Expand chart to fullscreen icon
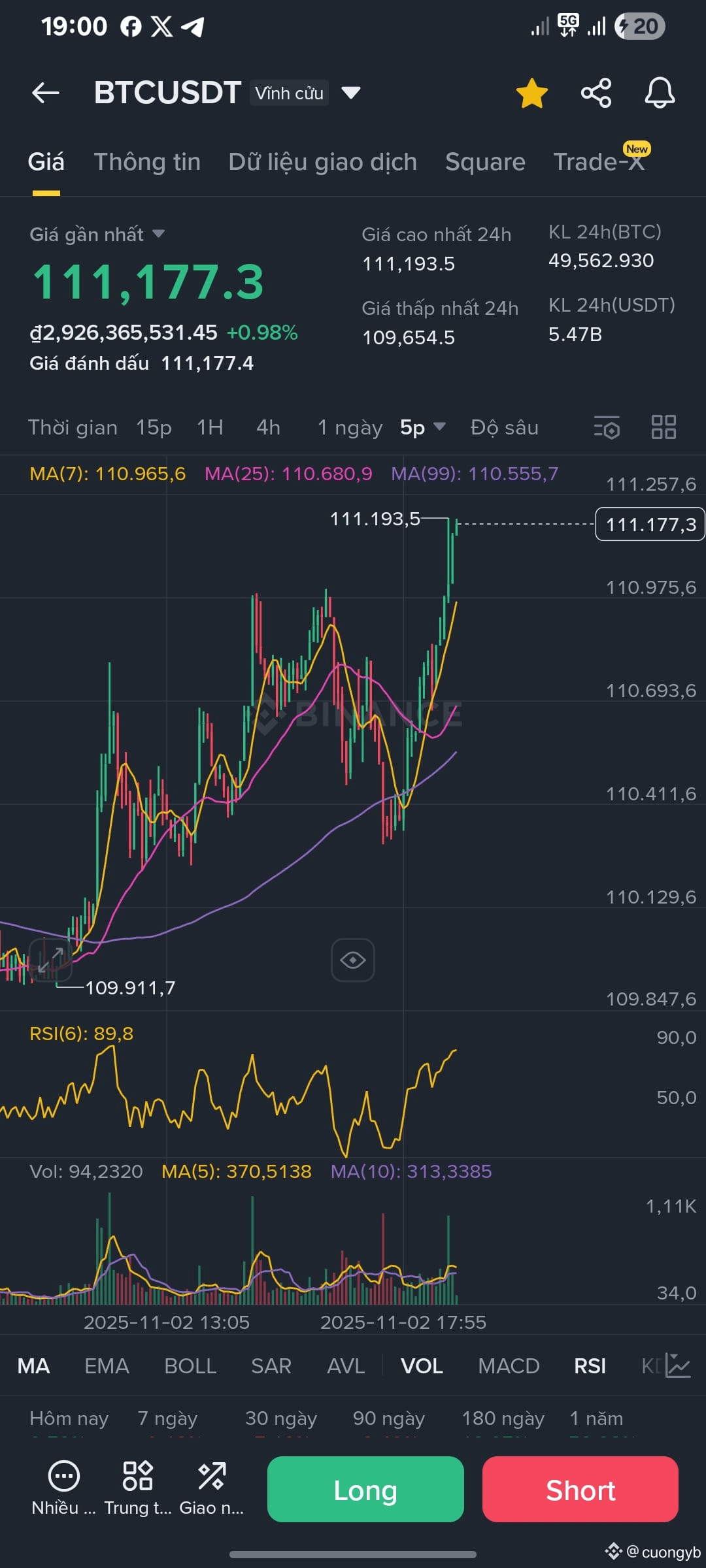This screenshot has width=706, height=1568. (50, 960)
